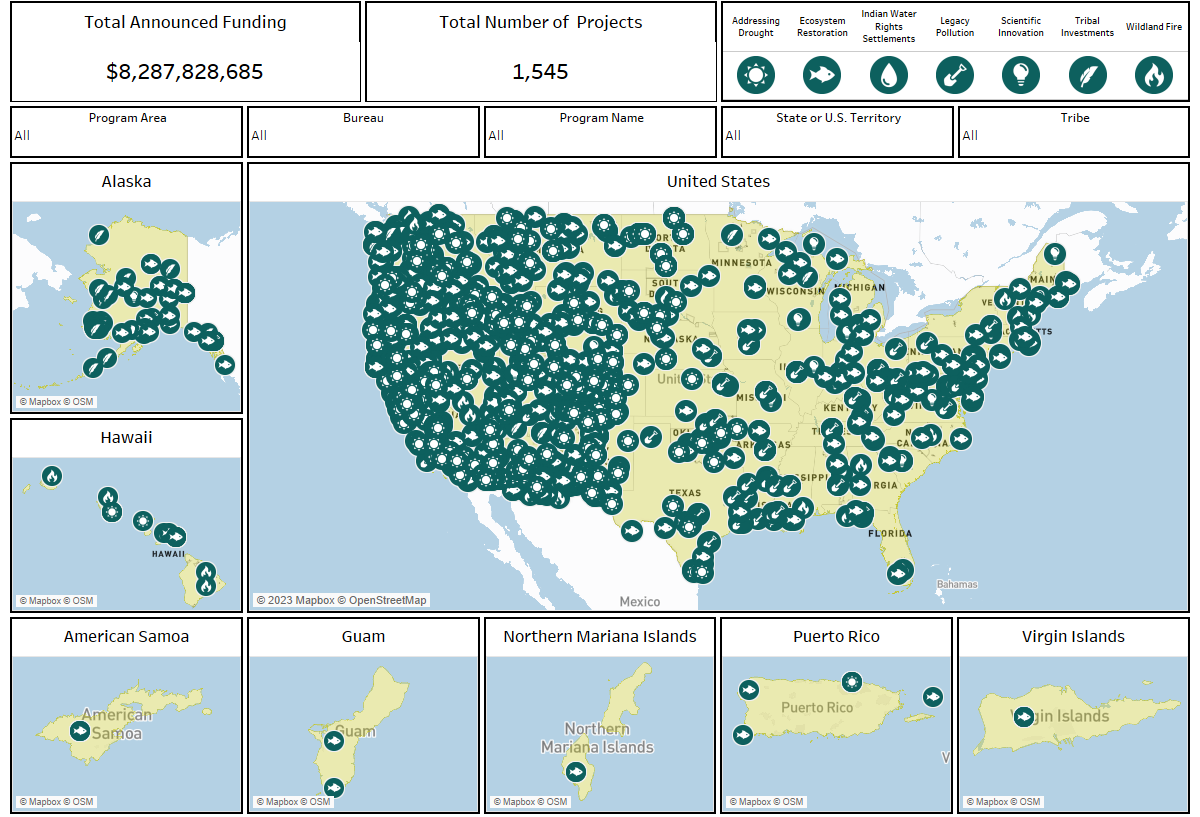Expand the State or U.S. Territory selector
The width and height of the screenshot is (1200, 817).
[x=837, y=135]
